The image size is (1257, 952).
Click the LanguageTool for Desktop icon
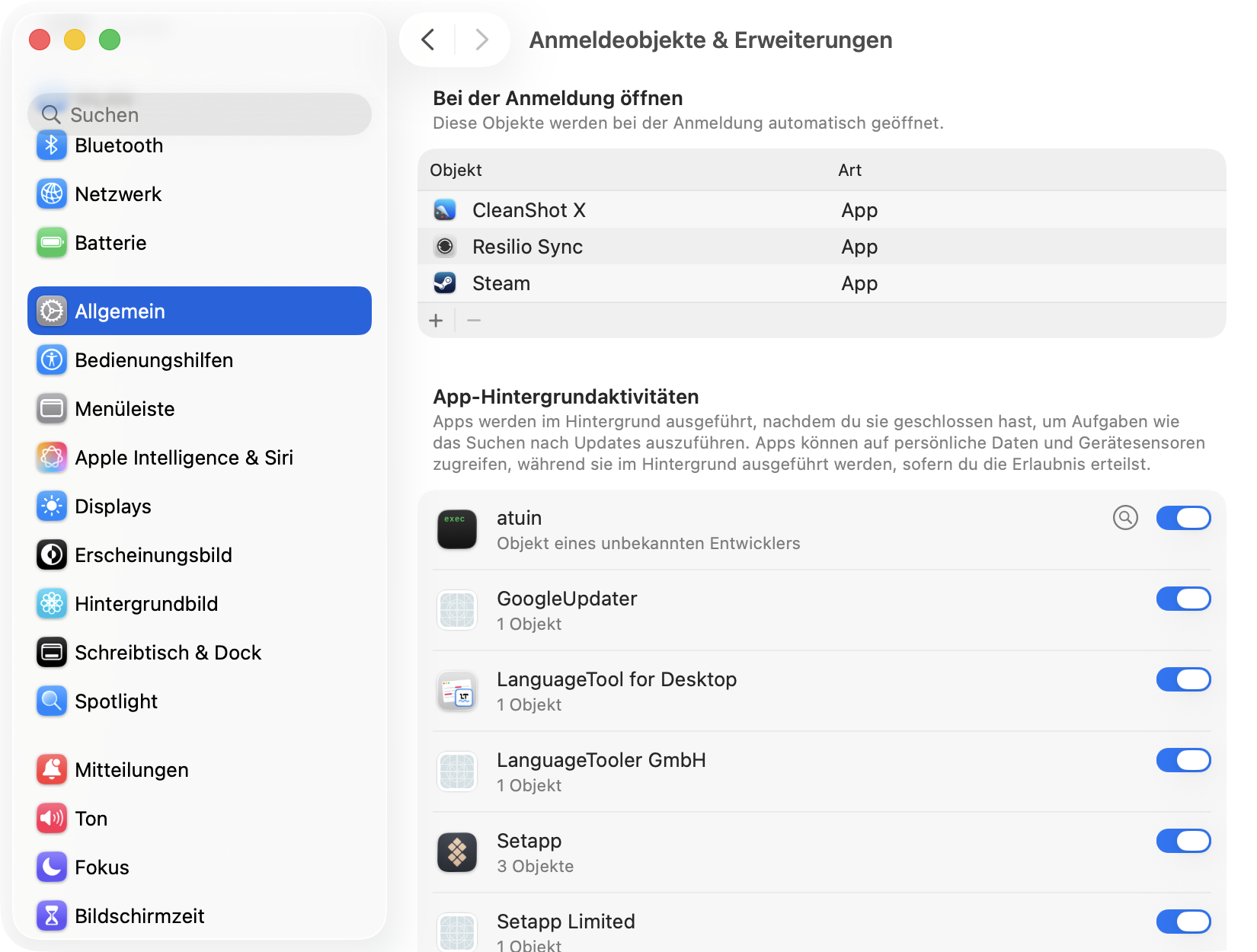457,691
